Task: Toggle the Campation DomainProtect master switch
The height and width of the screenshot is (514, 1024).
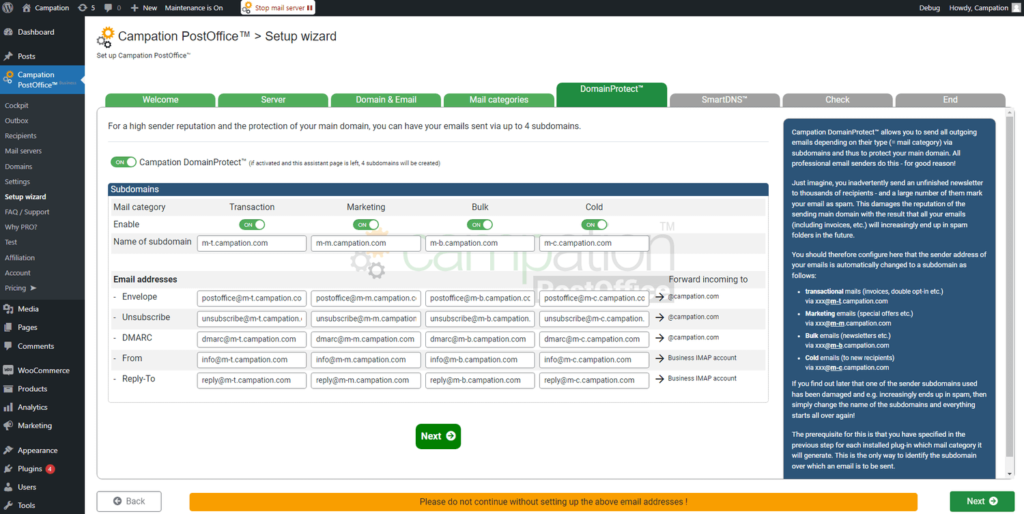Action: [x=123, y=162]
